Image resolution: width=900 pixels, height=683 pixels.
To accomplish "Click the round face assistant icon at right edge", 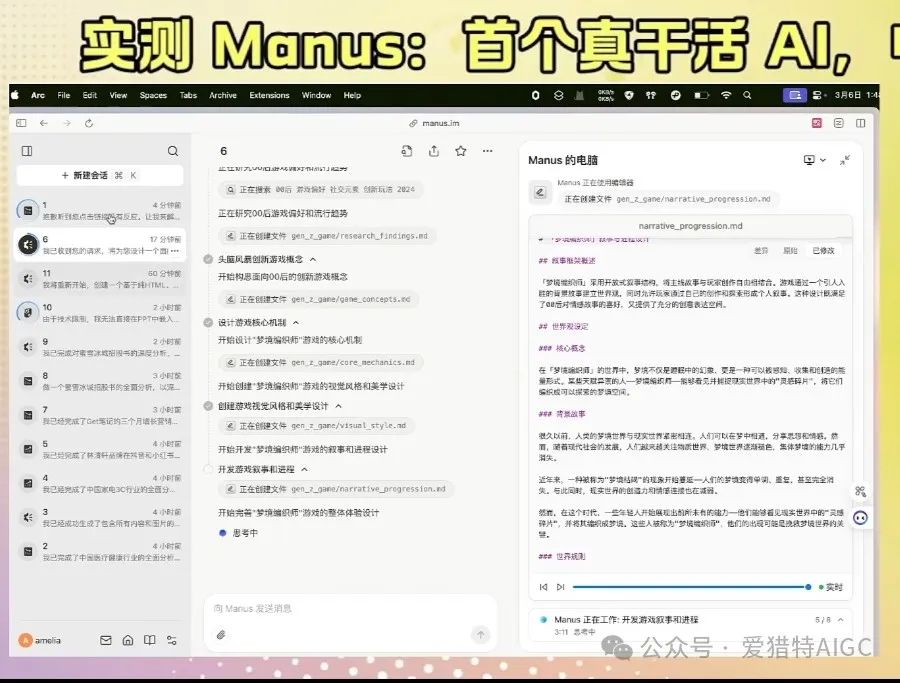I will (x=860, y=518).
